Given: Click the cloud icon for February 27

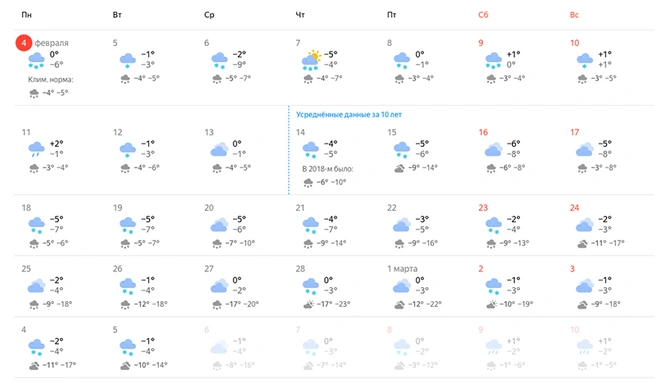Looking at the screenshot, I should click(220, 286).
